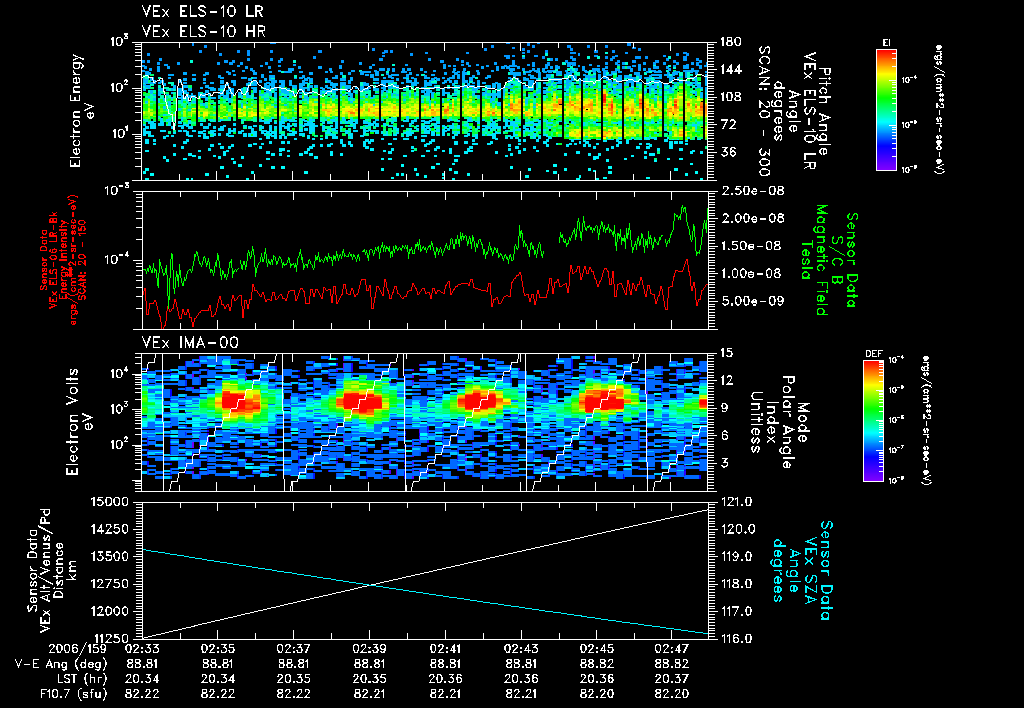
Task: Click the 15000 km altitude tick label
Action: (x=108, y=502)
